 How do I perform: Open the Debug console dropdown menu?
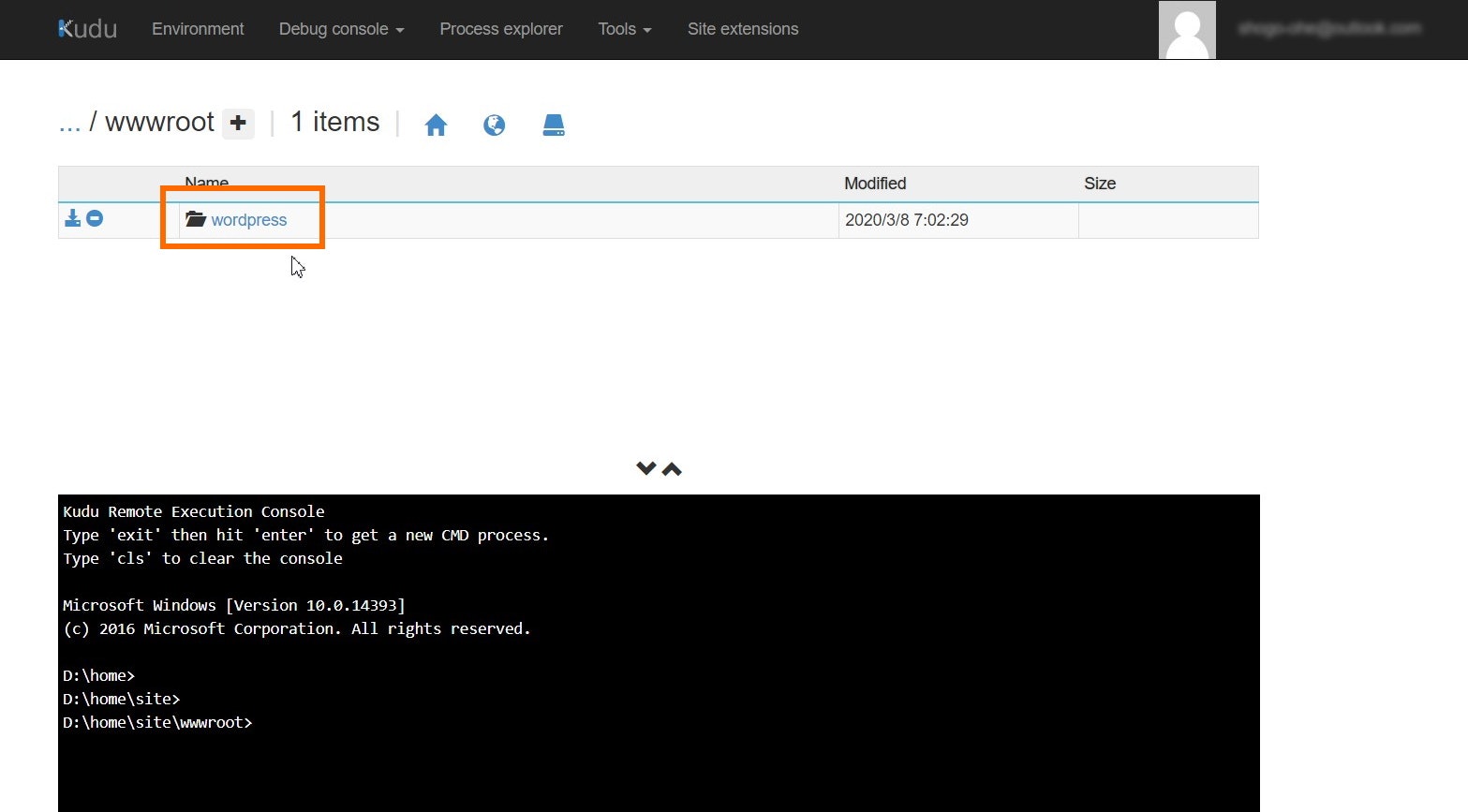pos(340,29)
